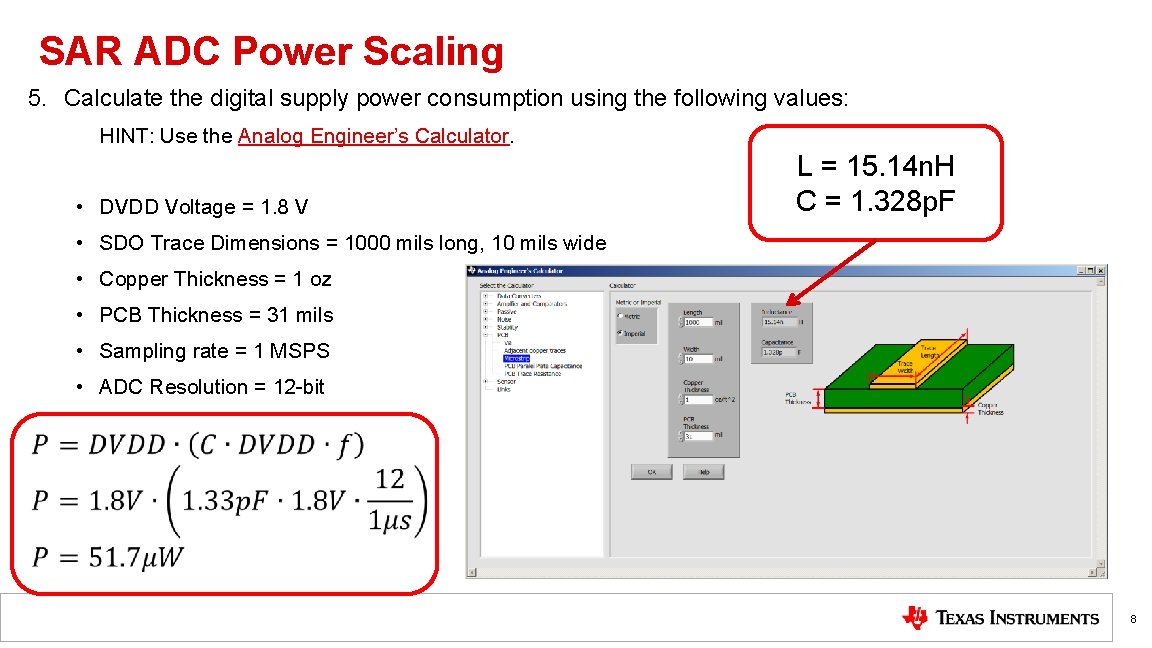This screenshot has width=1152, height=648.
Task: Select the Imperial radio button
Action: 619,333
